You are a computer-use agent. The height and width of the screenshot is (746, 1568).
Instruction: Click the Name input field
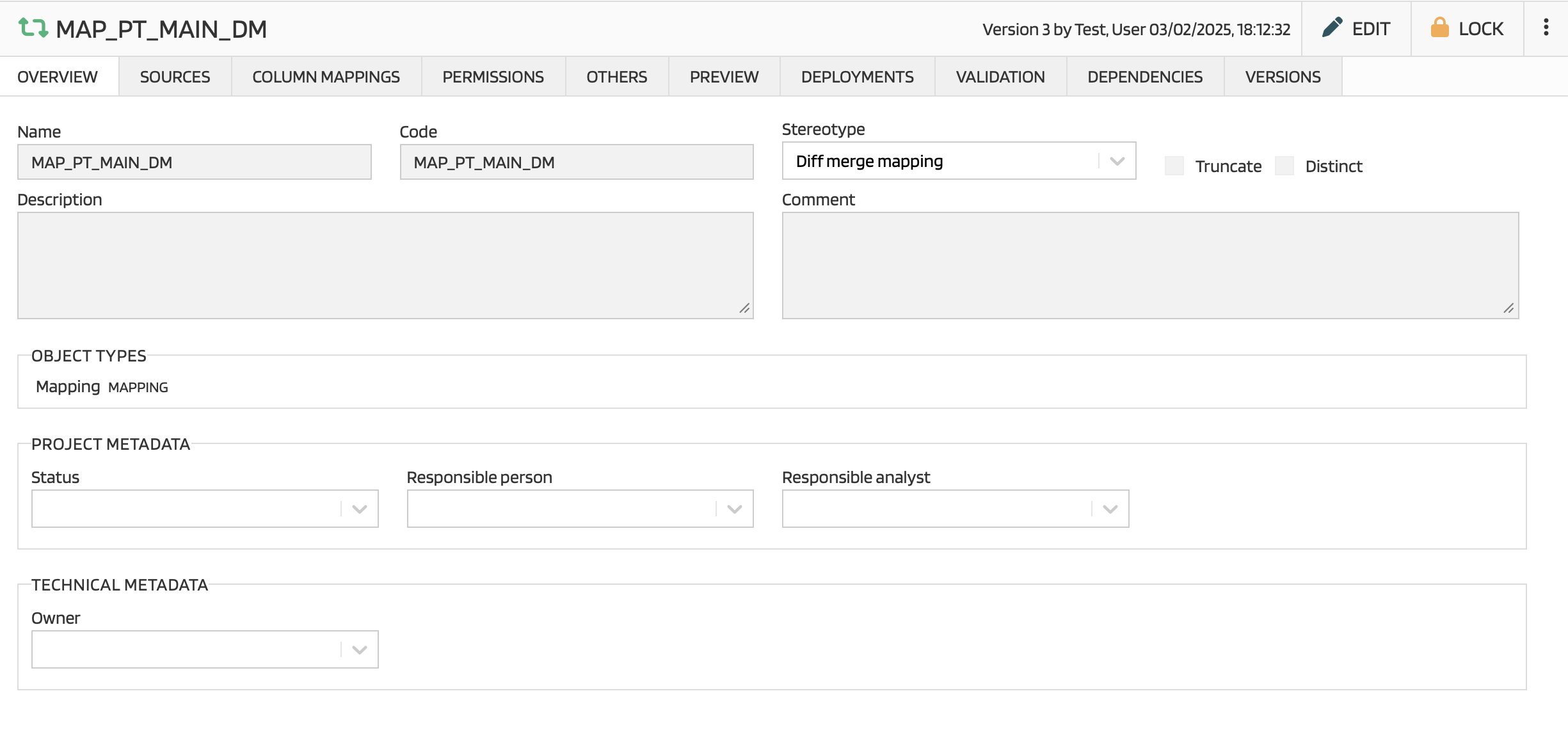point(194,163)
